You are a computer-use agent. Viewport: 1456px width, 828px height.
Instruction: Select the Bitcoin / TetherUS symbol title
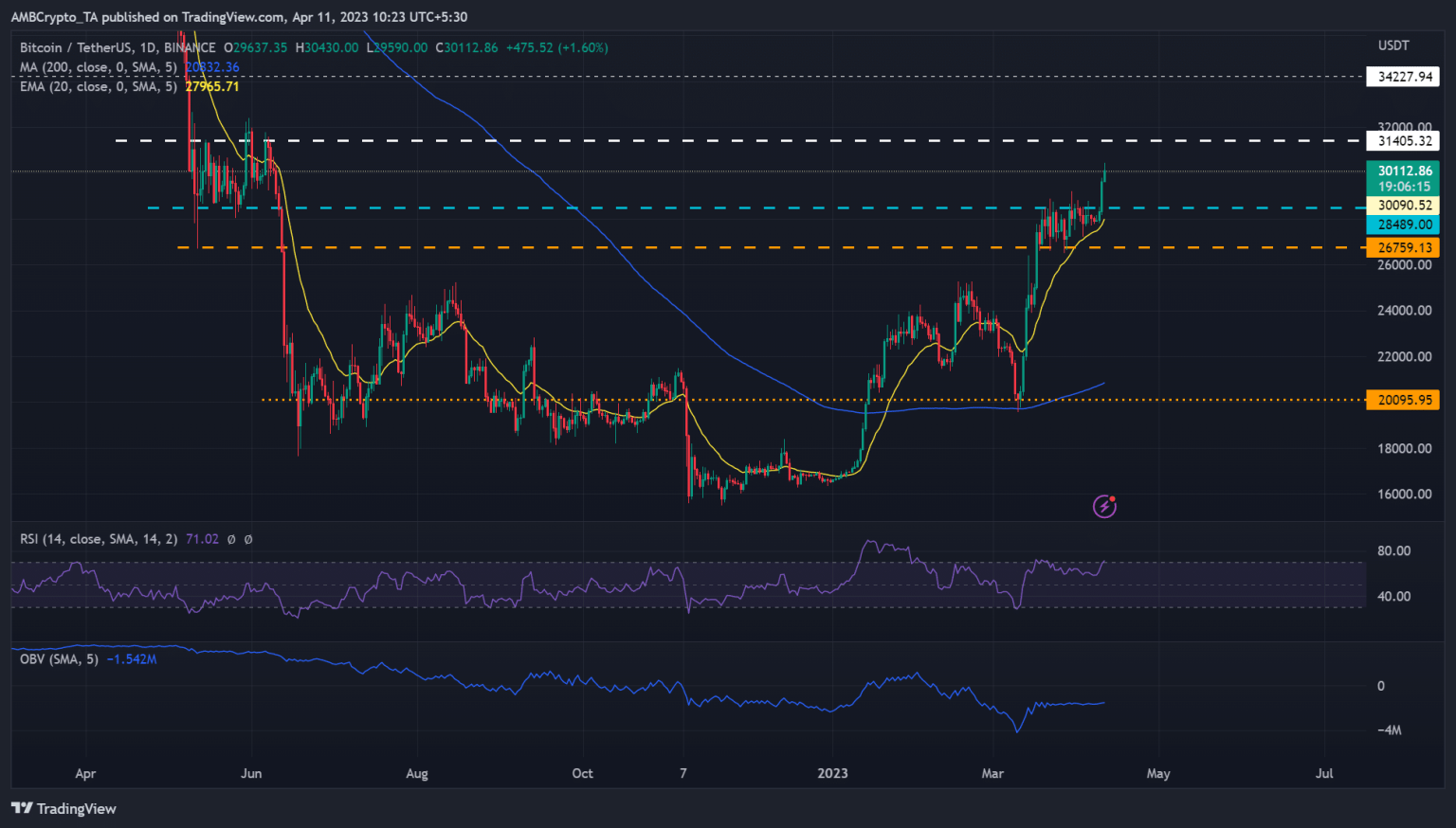(x=118, y=47)
